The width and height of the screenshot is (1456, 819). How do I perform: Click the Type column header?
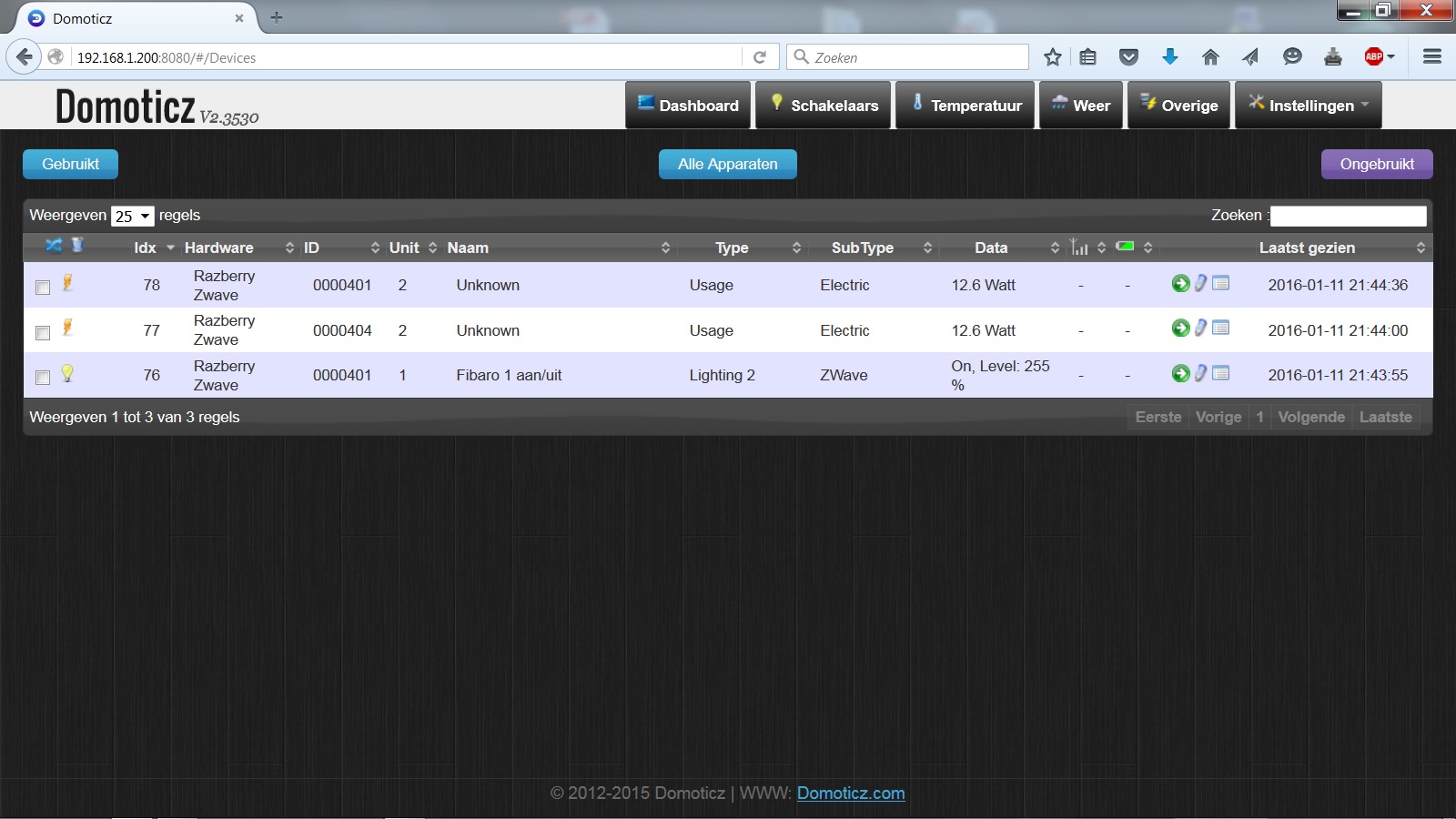click(x=742, y=248)
